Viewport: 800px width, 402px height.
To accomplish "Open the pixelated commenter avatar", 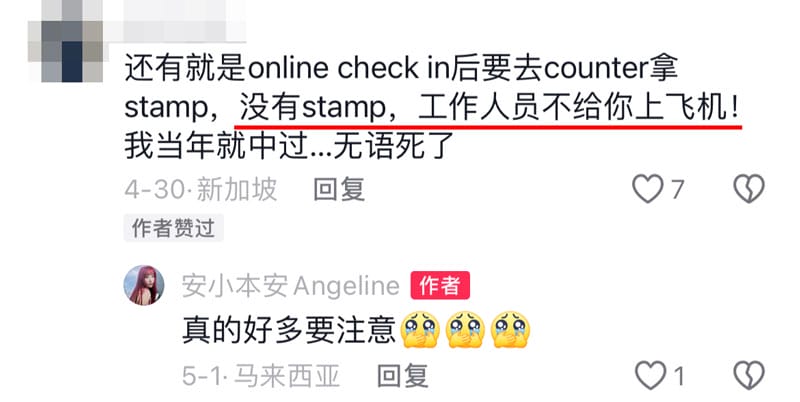I will 66,42.
